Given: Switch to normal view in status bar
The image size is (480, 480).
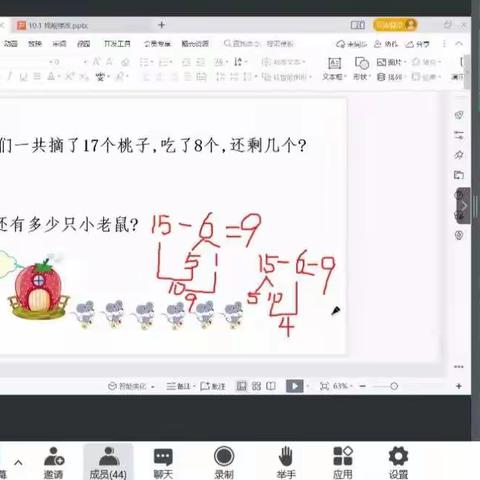Looking at the screenshot, I should point(241,386).
